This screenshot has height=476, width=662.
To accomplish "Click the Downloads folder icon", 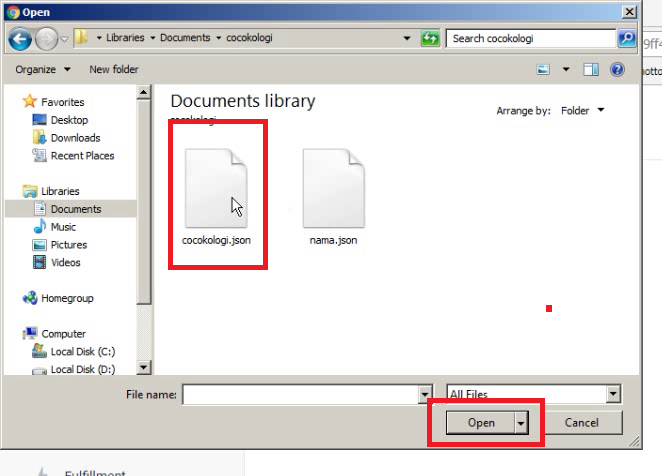I will point(39,137).
